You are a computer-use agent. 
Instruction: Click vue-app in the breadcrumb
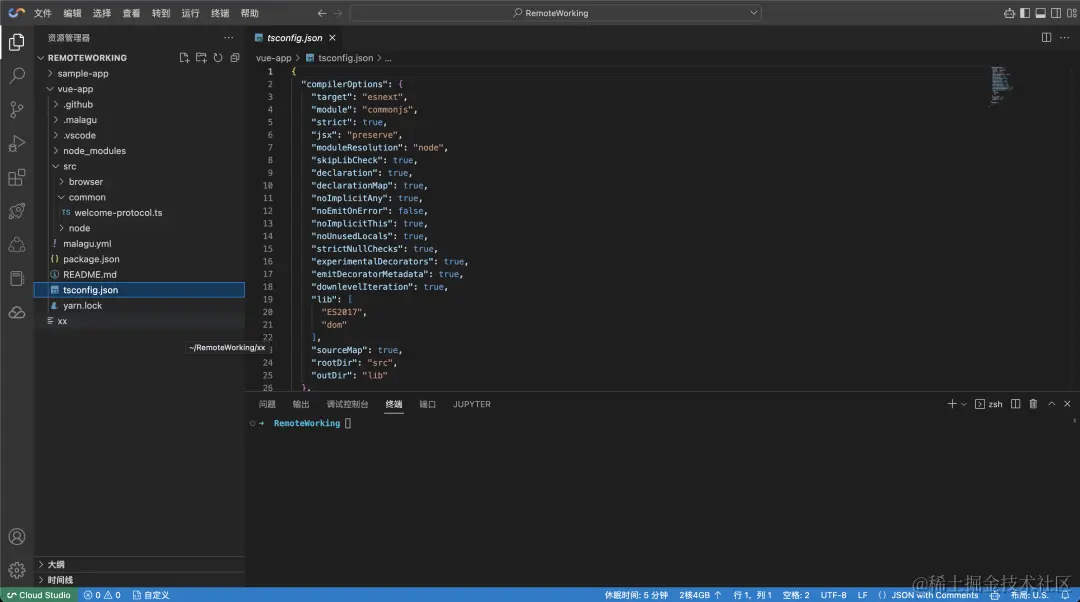click(273, 59)
